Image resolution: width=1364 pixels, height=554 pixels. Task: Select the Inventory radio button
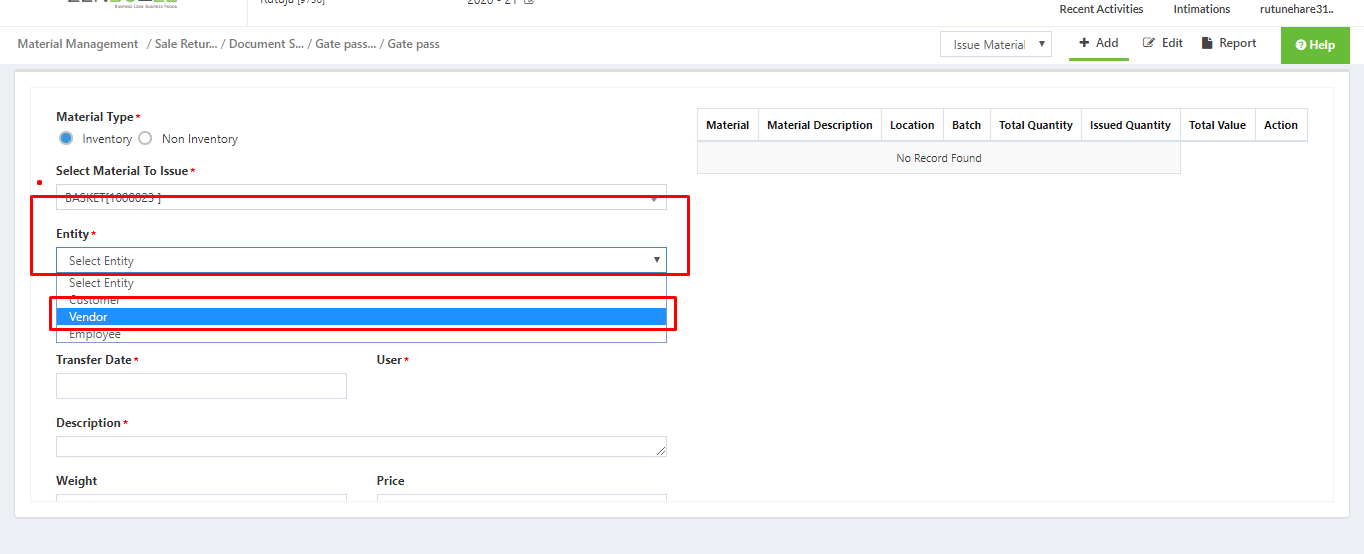pyautogui.click(x=66, y=138)
